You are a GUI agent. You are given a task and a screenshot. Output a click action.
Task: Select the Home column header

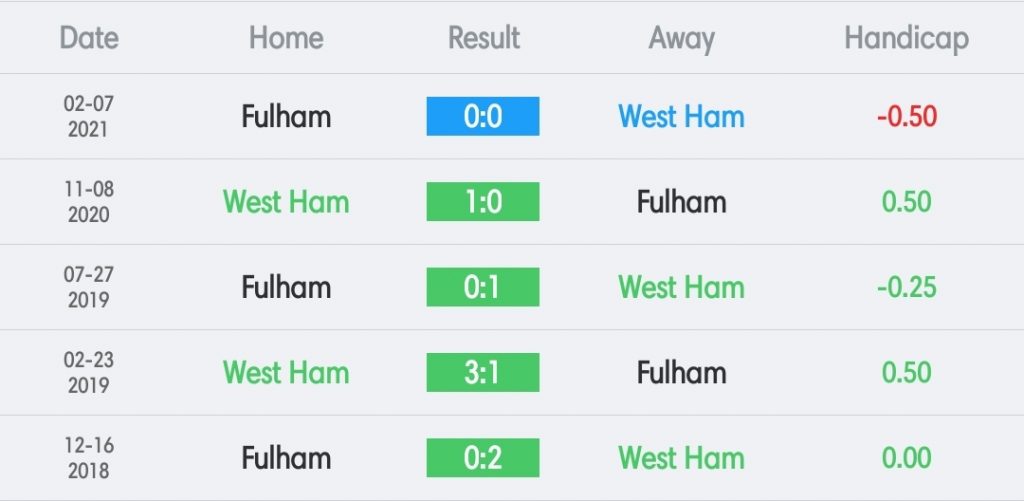point(286,38)
